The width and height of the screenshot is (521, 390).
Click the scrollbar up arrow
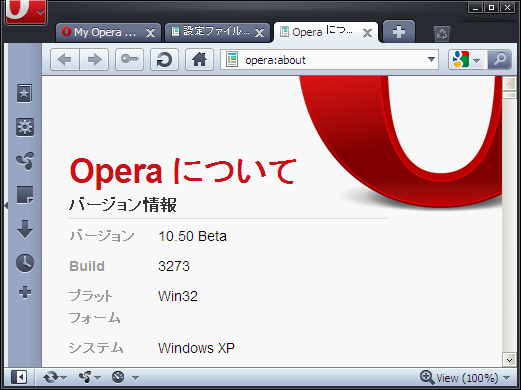[x=509, y=84]
